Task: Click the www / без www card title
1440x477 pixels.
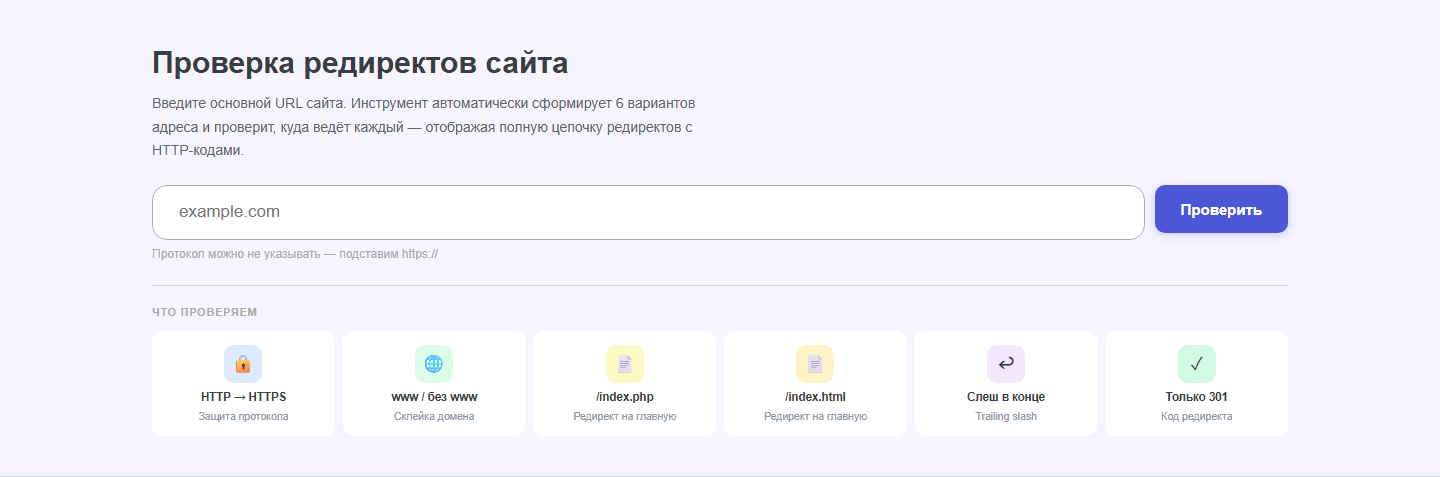Action: [434, 397]
